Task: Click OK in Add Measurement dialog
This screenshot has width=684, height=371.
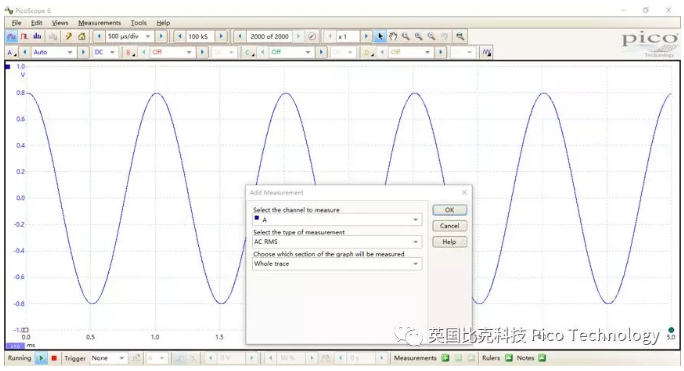Action: pyautogui.click(x=449, y=210)
